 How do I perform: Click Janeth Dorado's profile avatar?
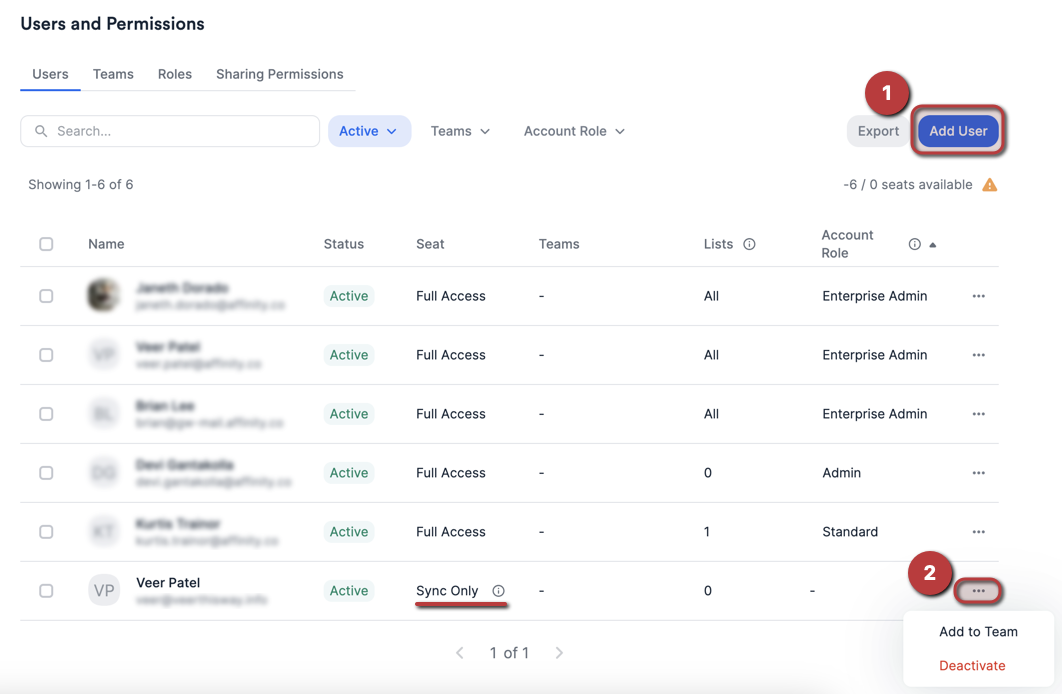coord(103,295)
